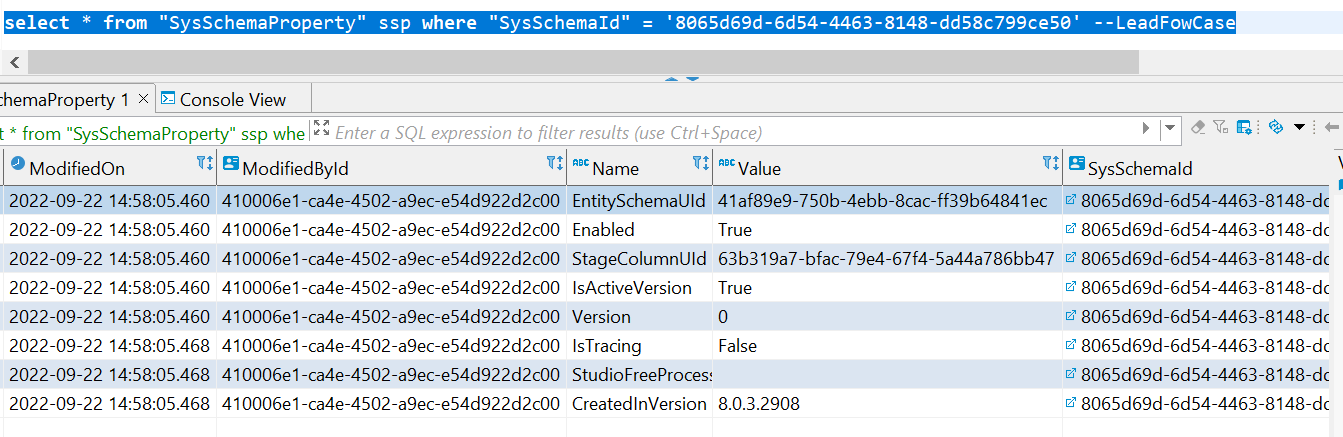Click the ID card icon in SysSchemaId header
The height and width of the screenshot is (437, 1343).
(1077, 163)
